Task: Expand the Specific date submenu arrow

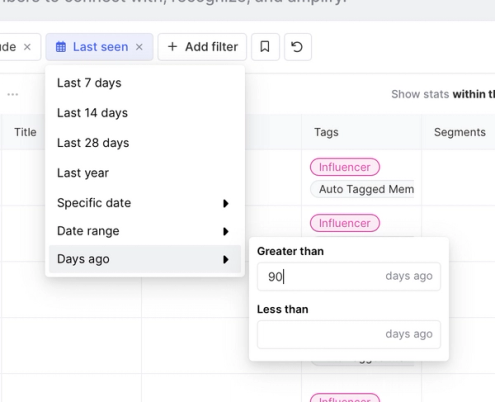Action: 226,203
